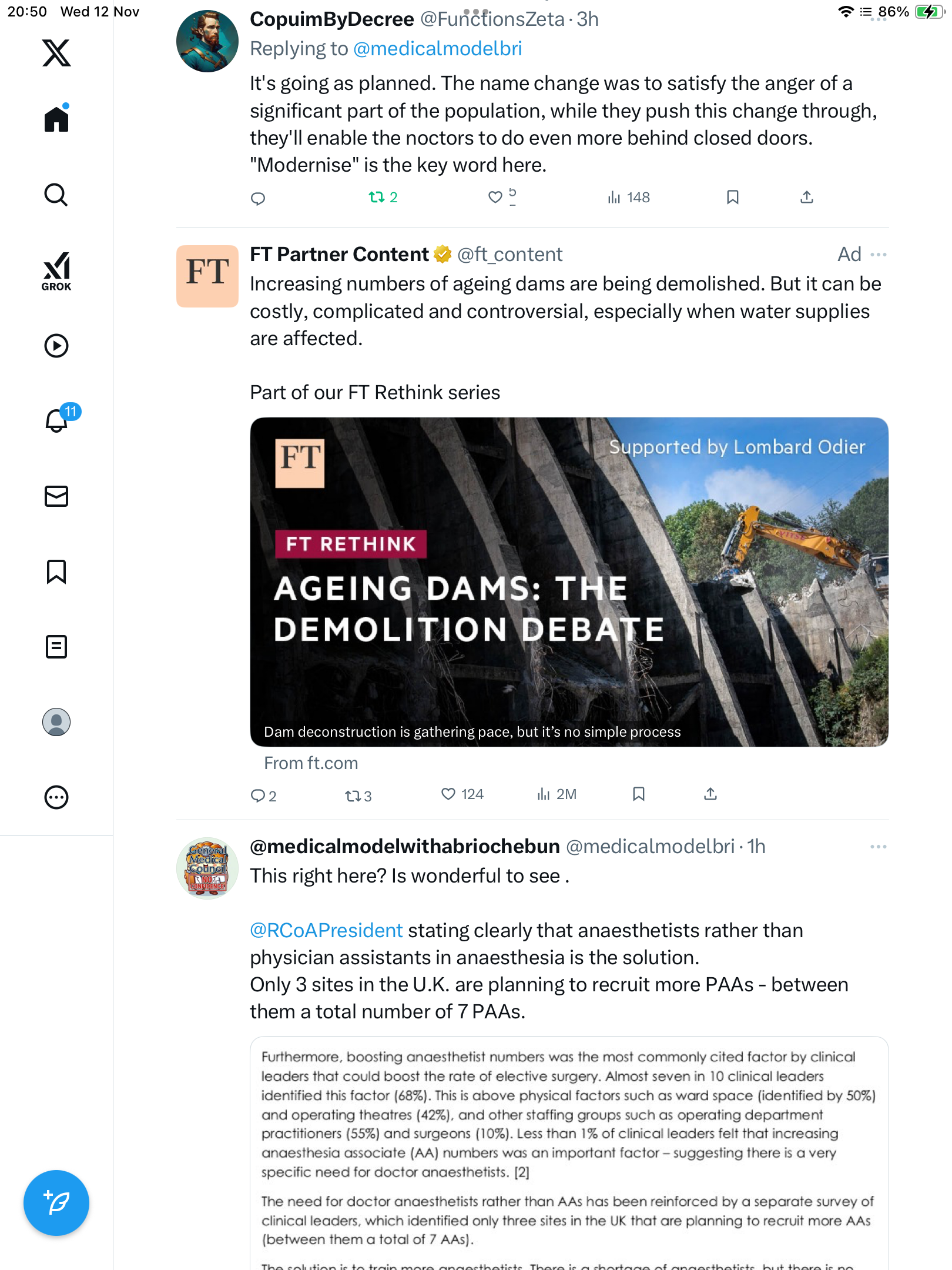Open Bookmarks in sidebar

[x=56, y=571]
